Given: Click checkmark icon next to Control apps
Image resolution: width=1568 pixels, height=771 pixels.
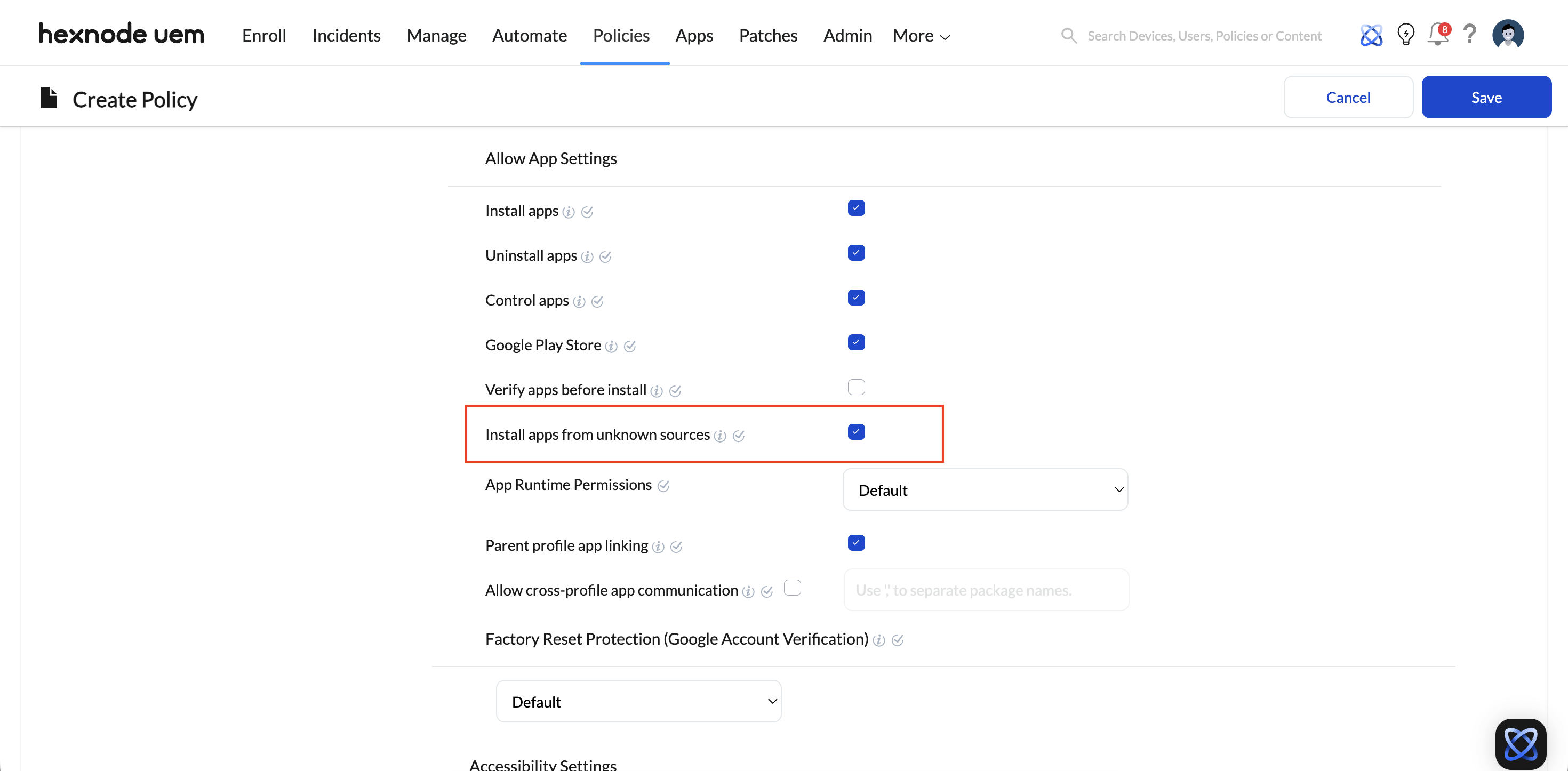Looking at the screenshot, I should coord(597,302).
